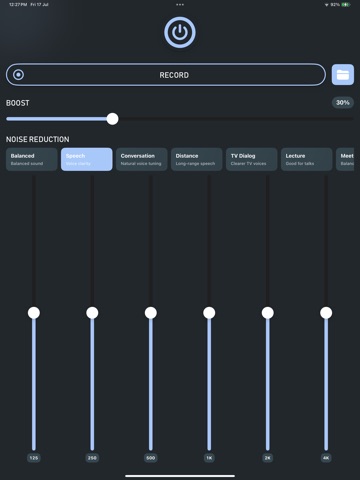The width and height of the screenshot is (360, 480).
Task: Tap the Wi-Fi status icon
Action: tap(327, 5)
